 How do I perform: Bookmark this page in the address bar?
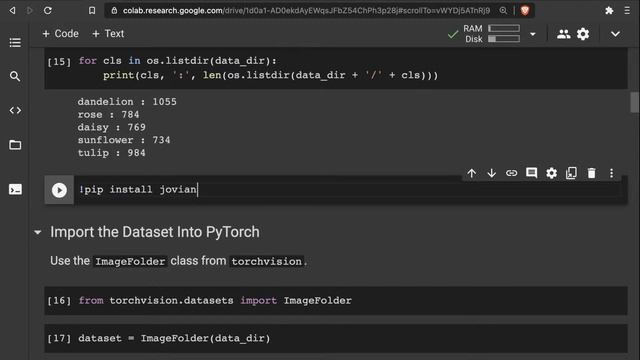pos(92,11)
